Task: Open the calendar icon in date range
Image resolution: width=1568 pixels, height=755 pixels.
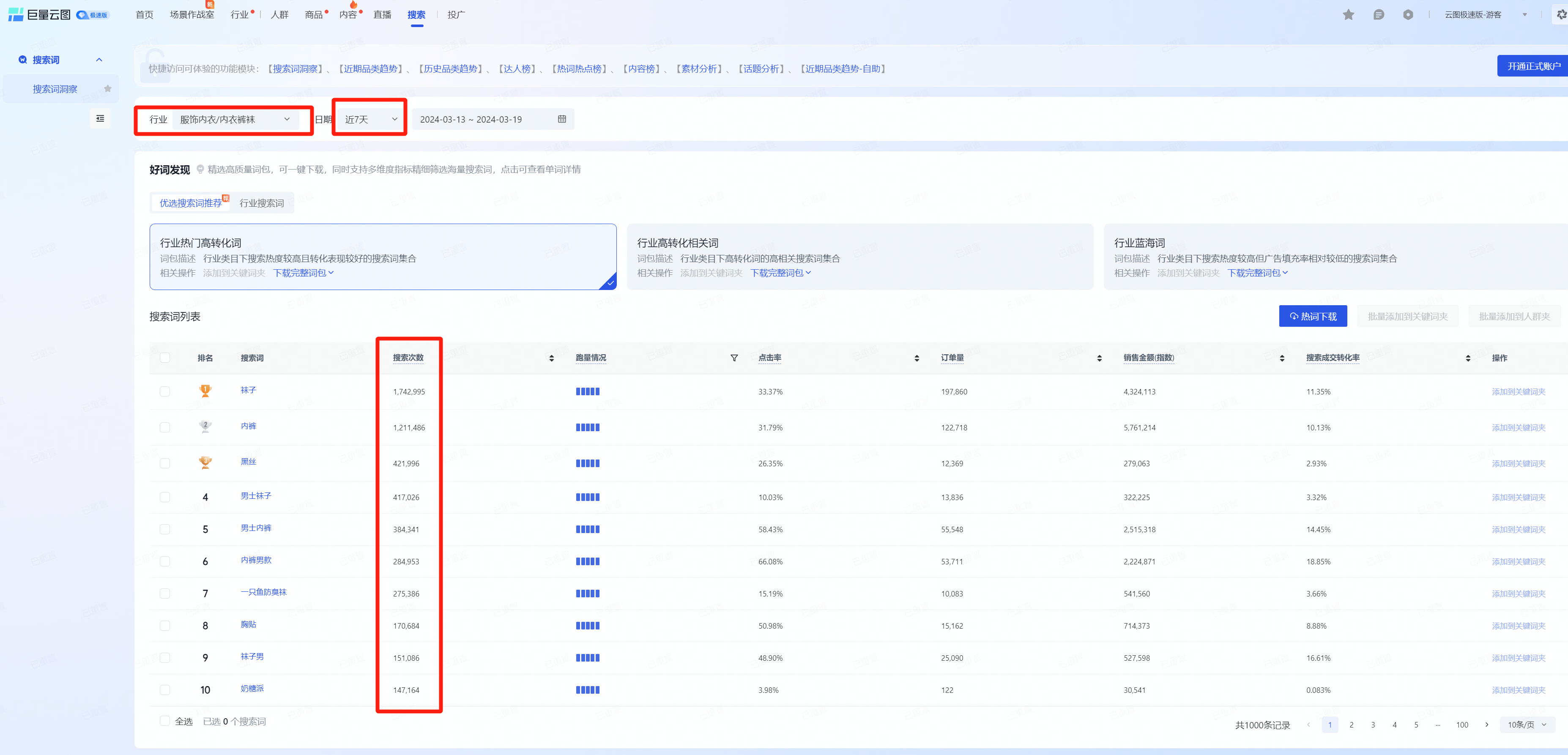Action: coord(562,119)
